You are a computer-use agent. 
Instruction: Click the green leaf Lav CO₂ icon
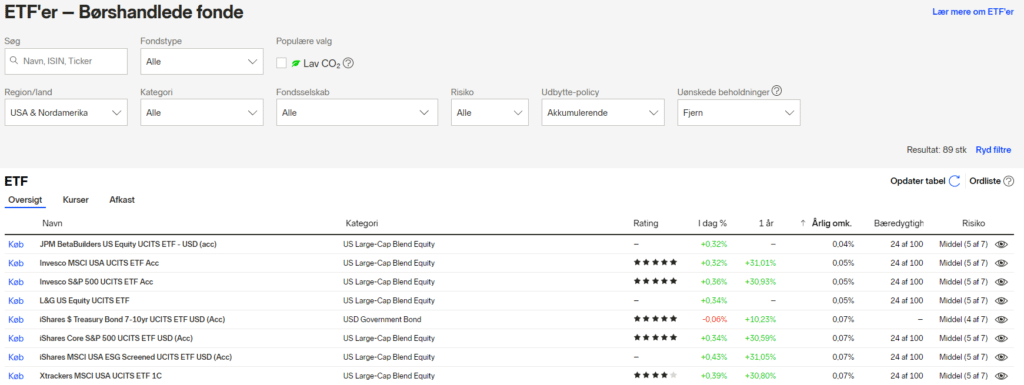click(x=296, y=63)
